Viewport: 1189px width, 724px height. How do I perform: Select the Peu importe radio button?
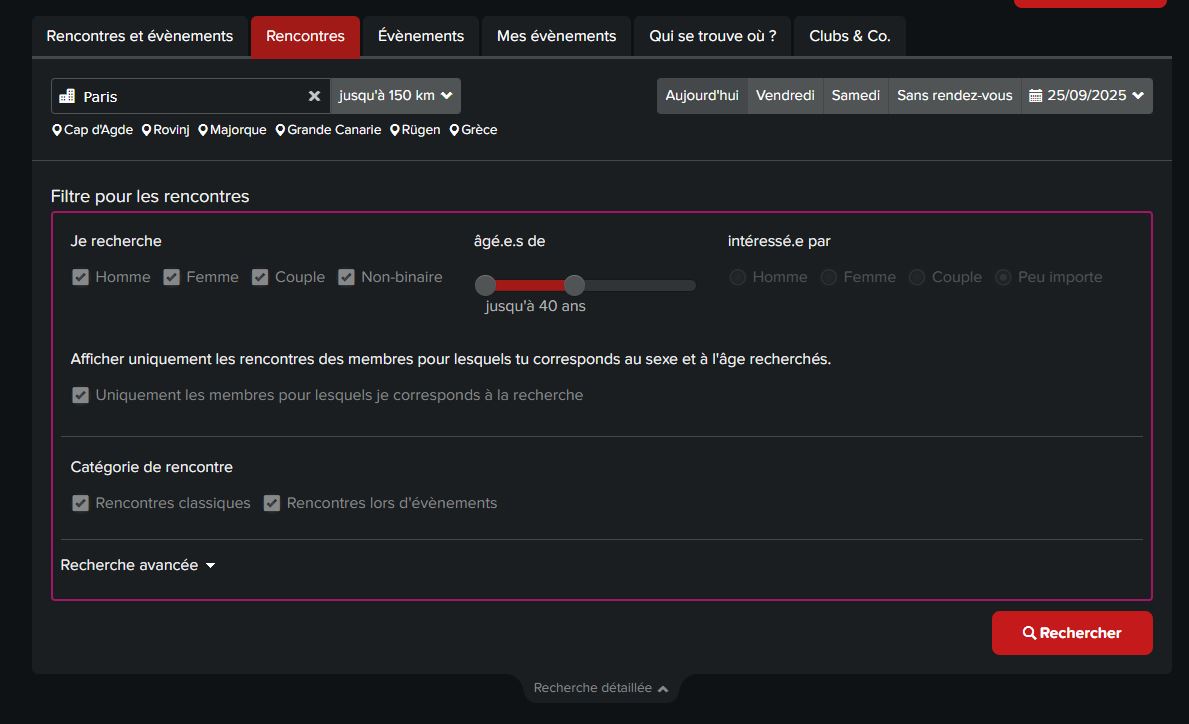pyautogui.click(x=1003, y=277)
